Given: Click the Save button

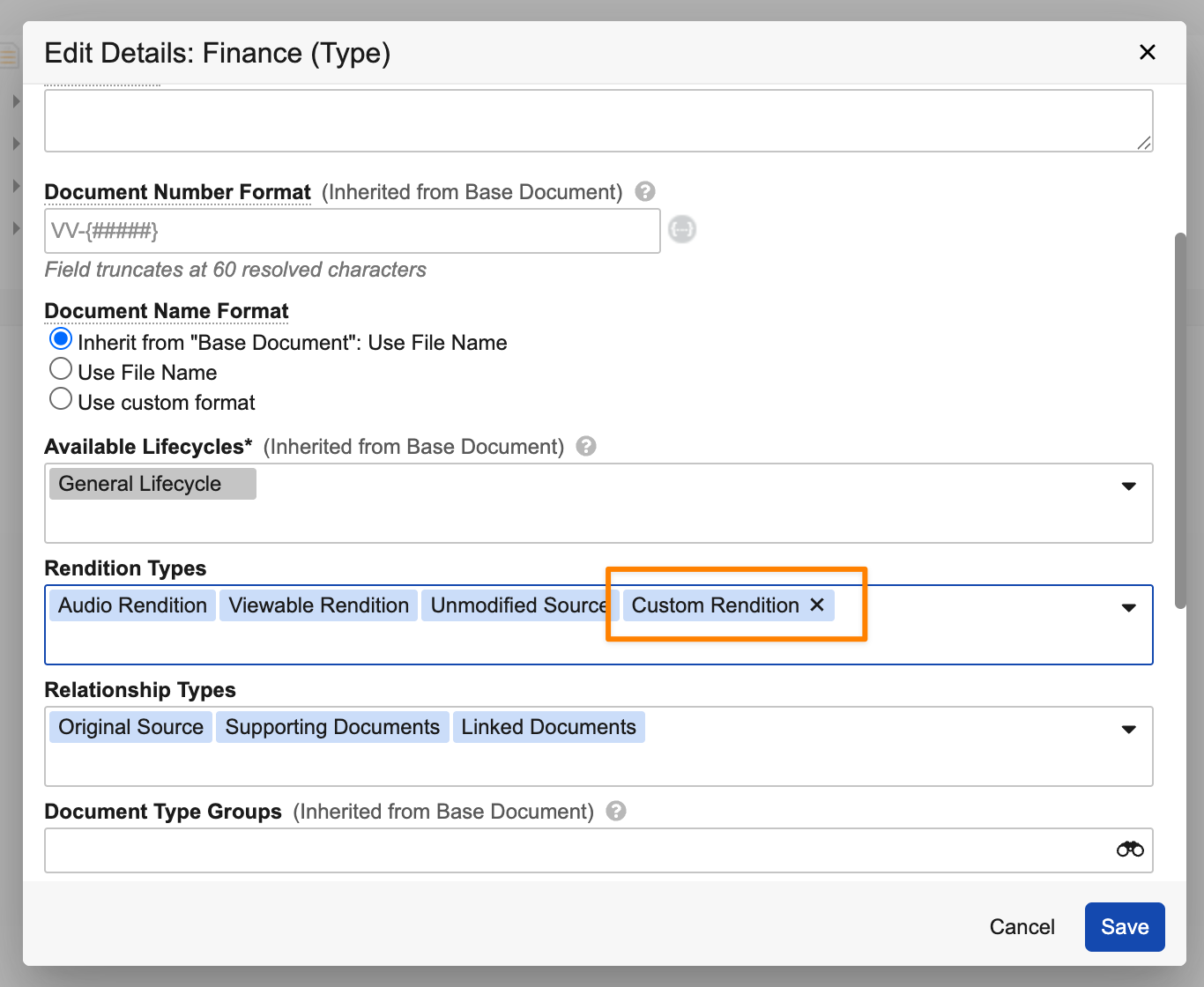Looking at the screenshot, I should coord(1124,927).
